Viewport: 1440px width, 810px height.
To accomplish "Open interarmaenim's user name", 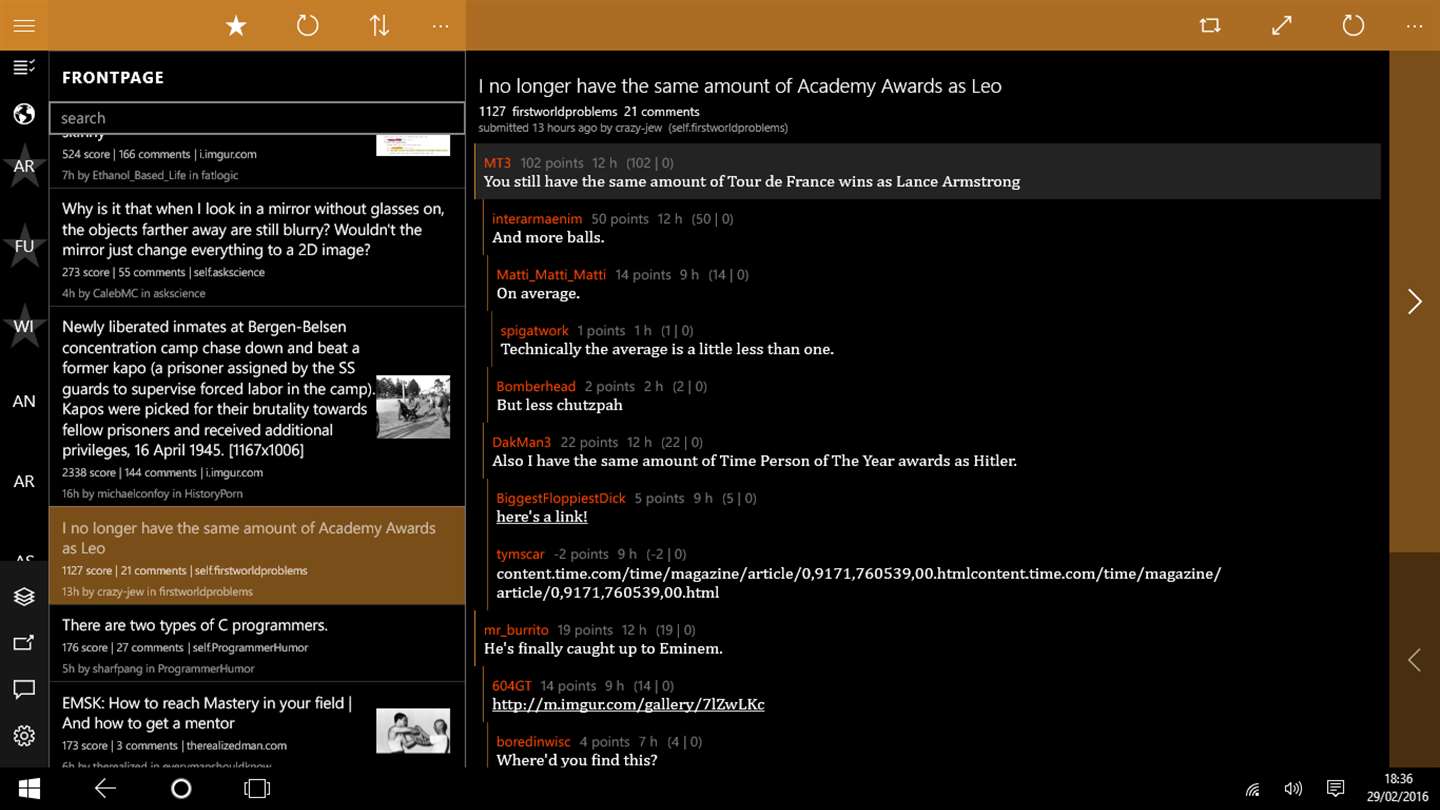I will [537, 219].
